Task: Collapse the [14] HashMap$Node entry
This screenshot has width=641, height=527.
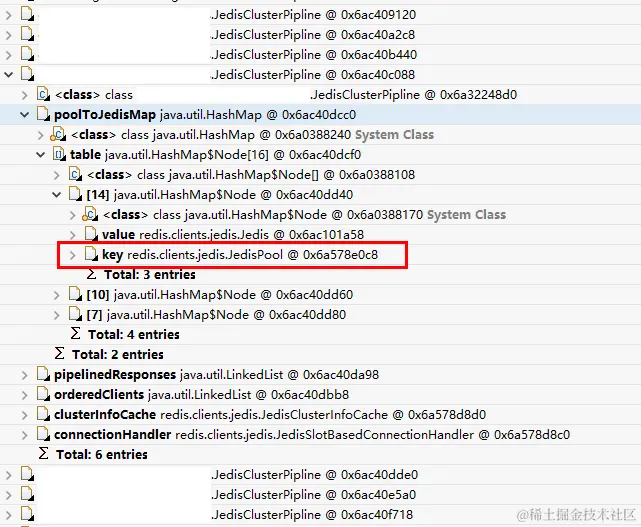Action: pos(57,195)
